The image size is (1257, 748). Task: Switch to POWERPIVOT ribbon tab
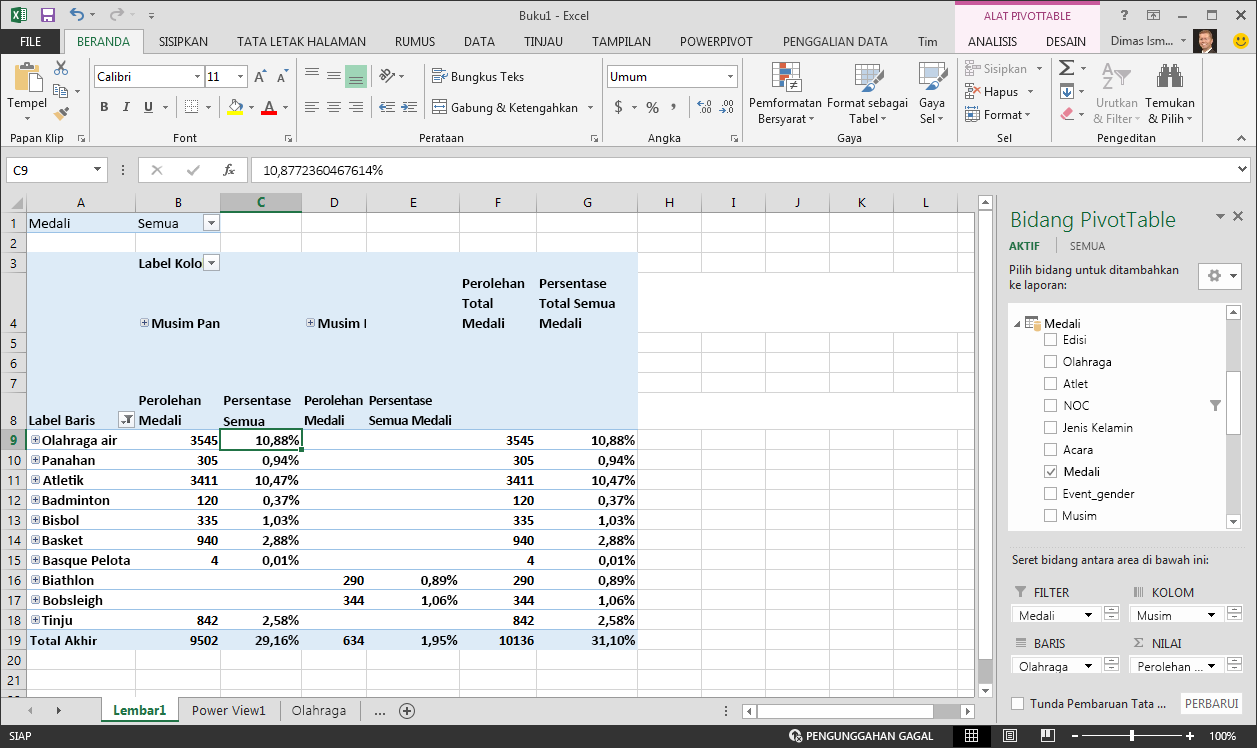point(717,42)
